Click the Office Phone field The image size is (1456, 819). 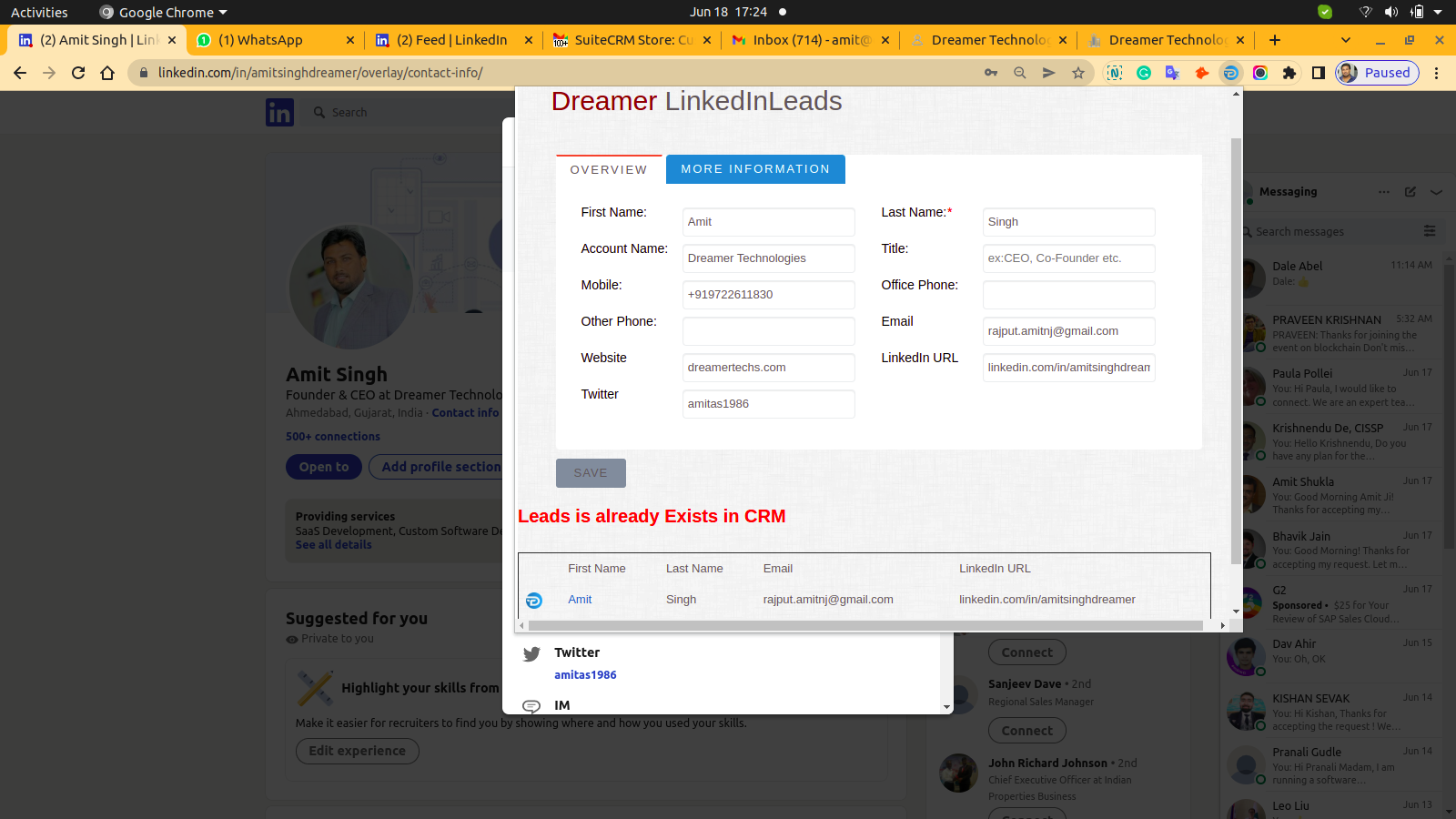[1069, 295]
